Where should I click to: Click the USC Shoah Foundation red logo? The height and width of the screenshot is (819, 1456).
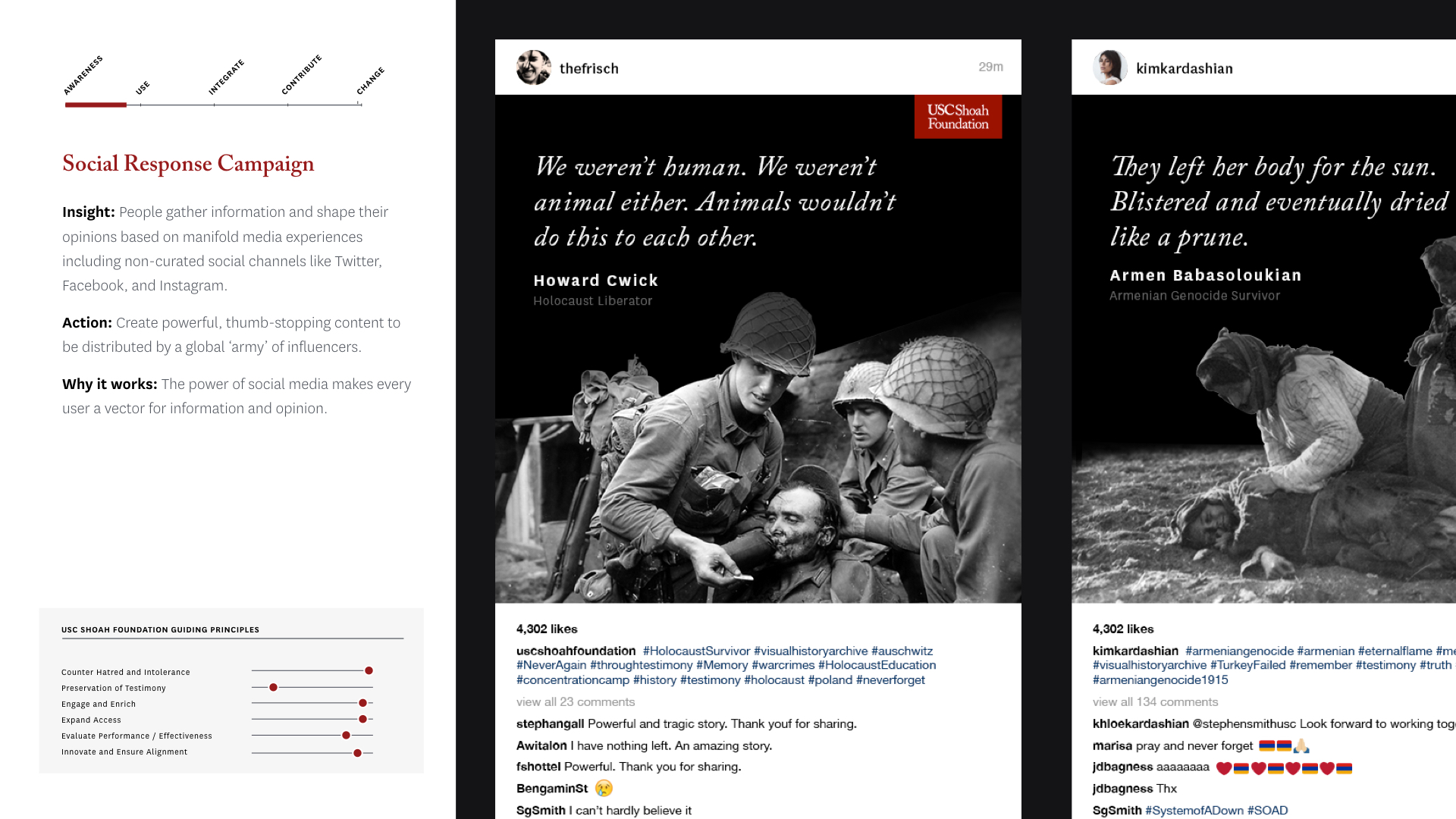click(958, 117)
